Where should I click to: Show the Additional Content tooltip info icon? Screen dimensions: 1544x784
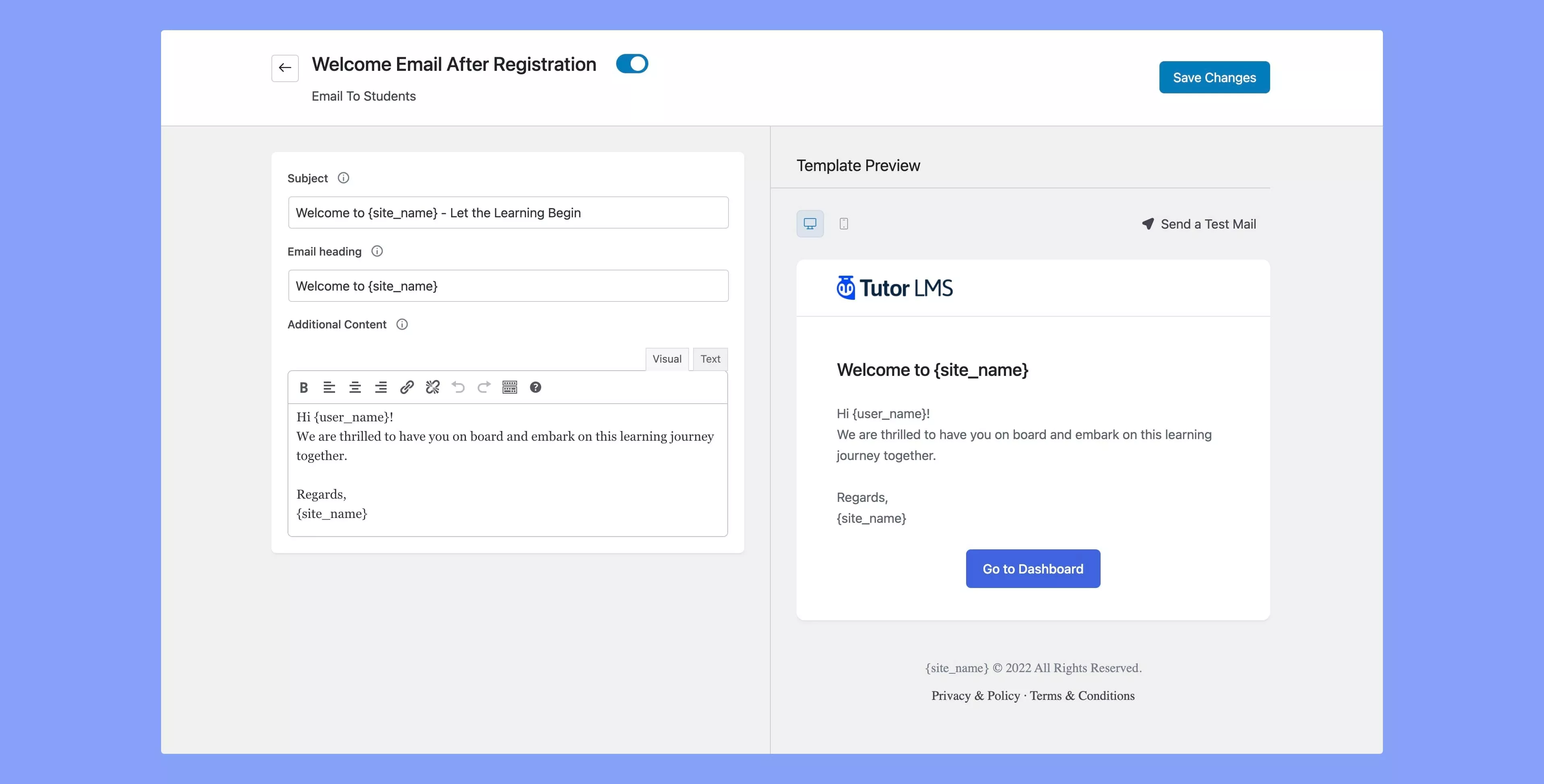click(402, 324)
